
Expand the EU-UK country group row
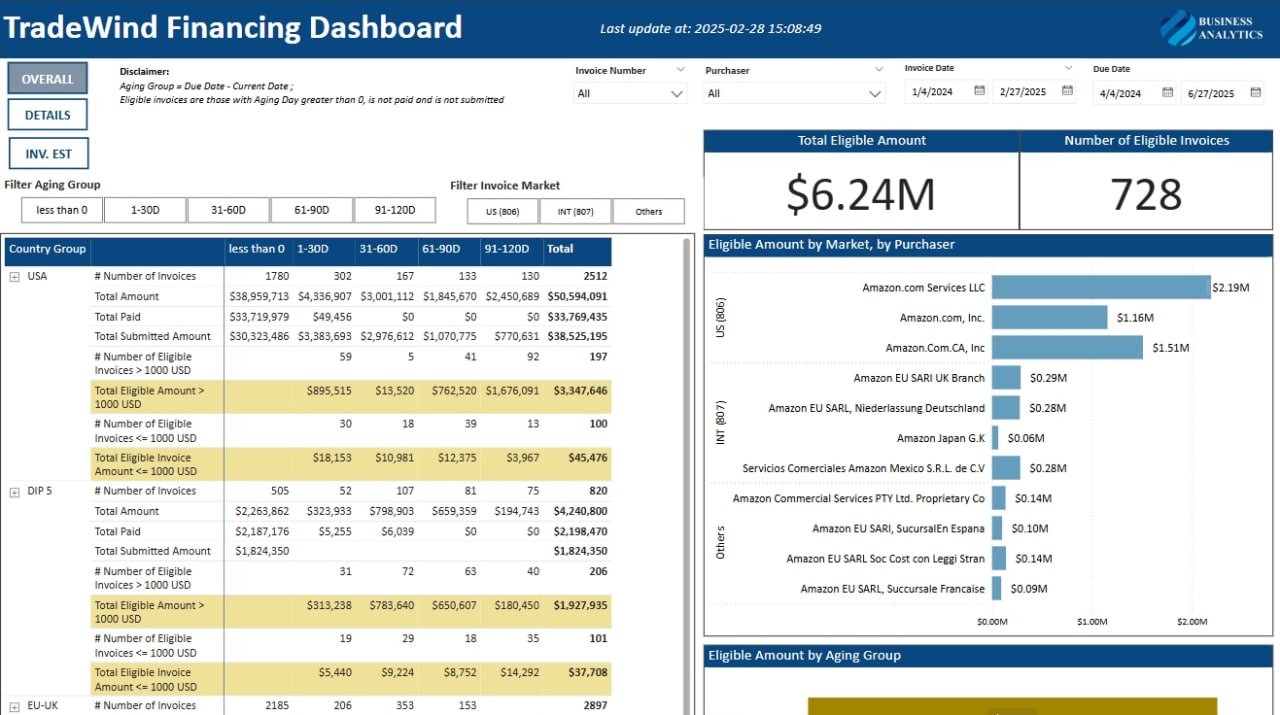15,706
